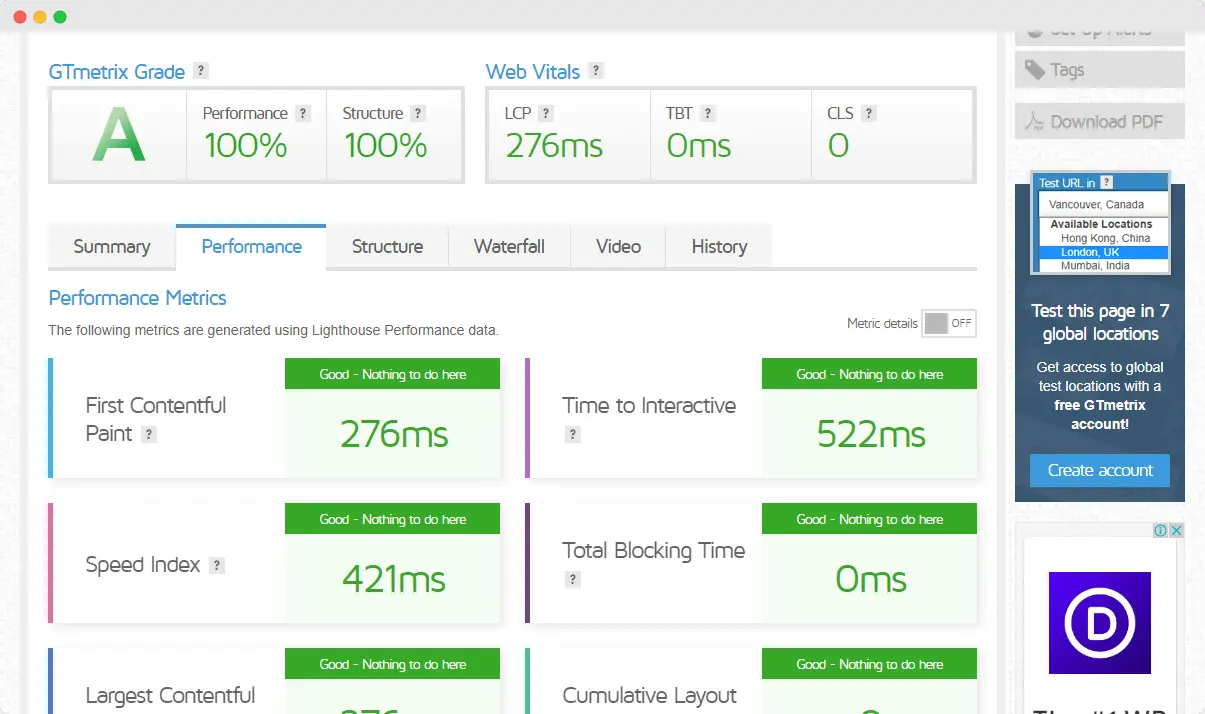Click the Divi logo ad thumbnail
Screen dimensions: 1205x714
[x=1099, y=622]
